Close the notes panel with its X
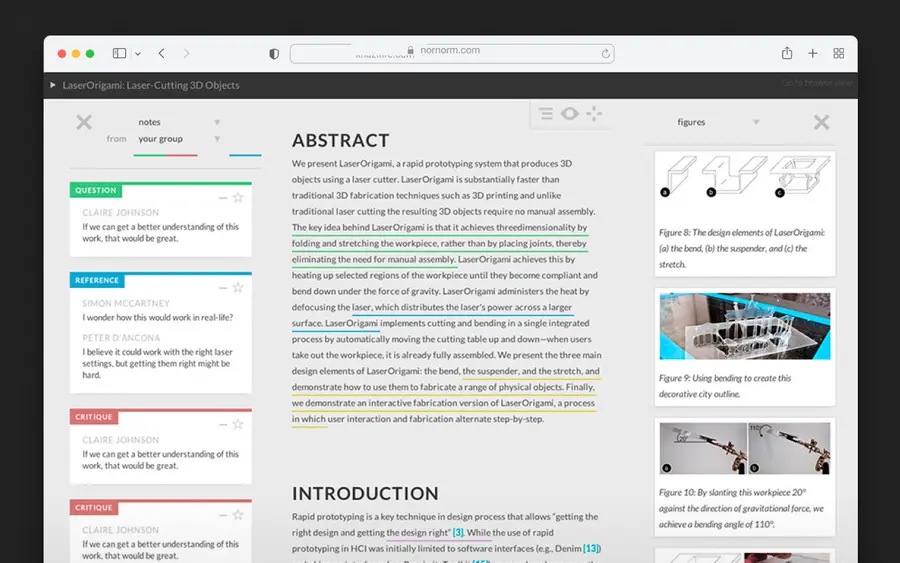 pos(84,122)
